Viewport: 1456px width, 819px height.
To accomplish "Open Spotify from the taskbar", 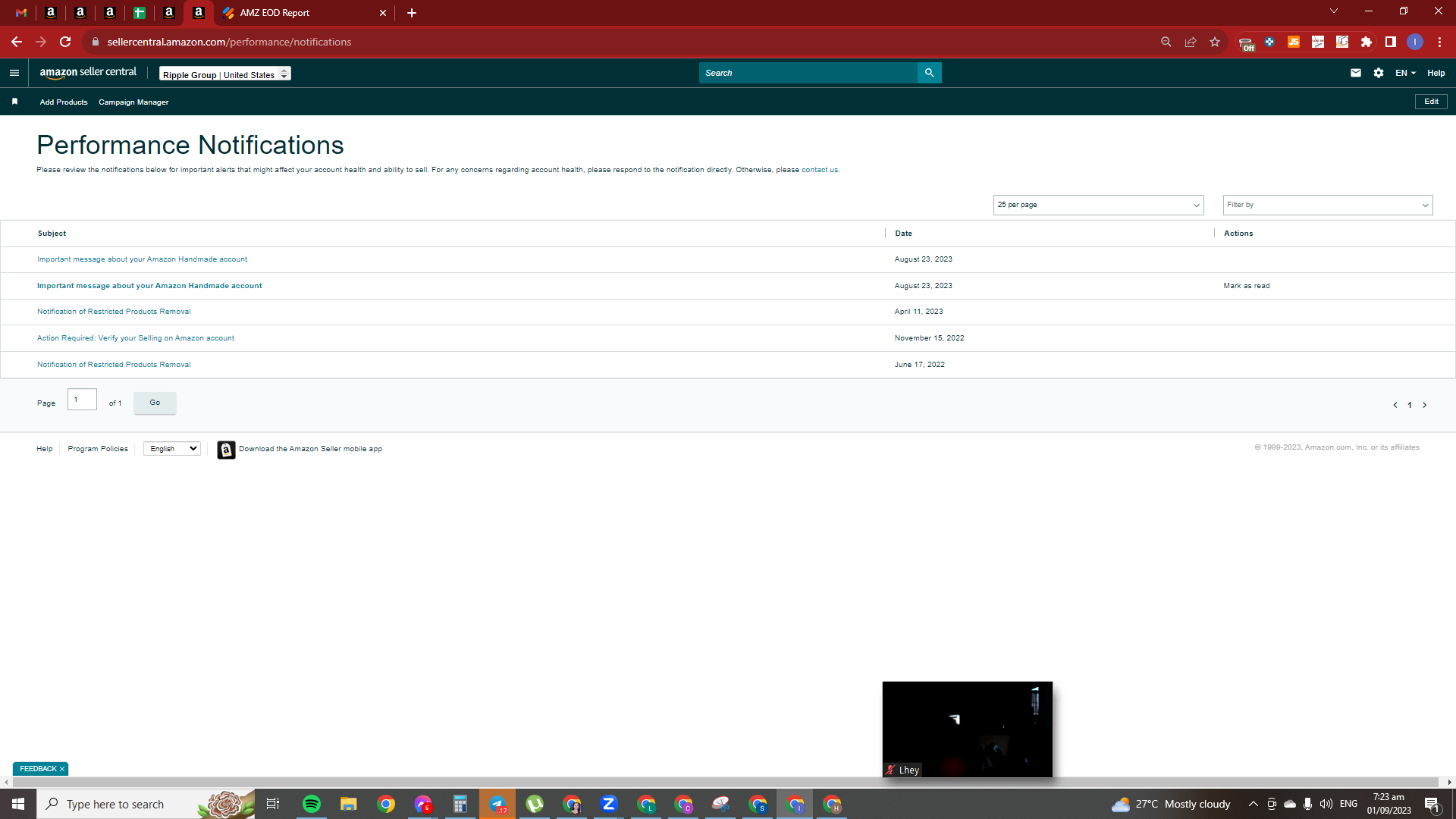I will tap(312, 804).
